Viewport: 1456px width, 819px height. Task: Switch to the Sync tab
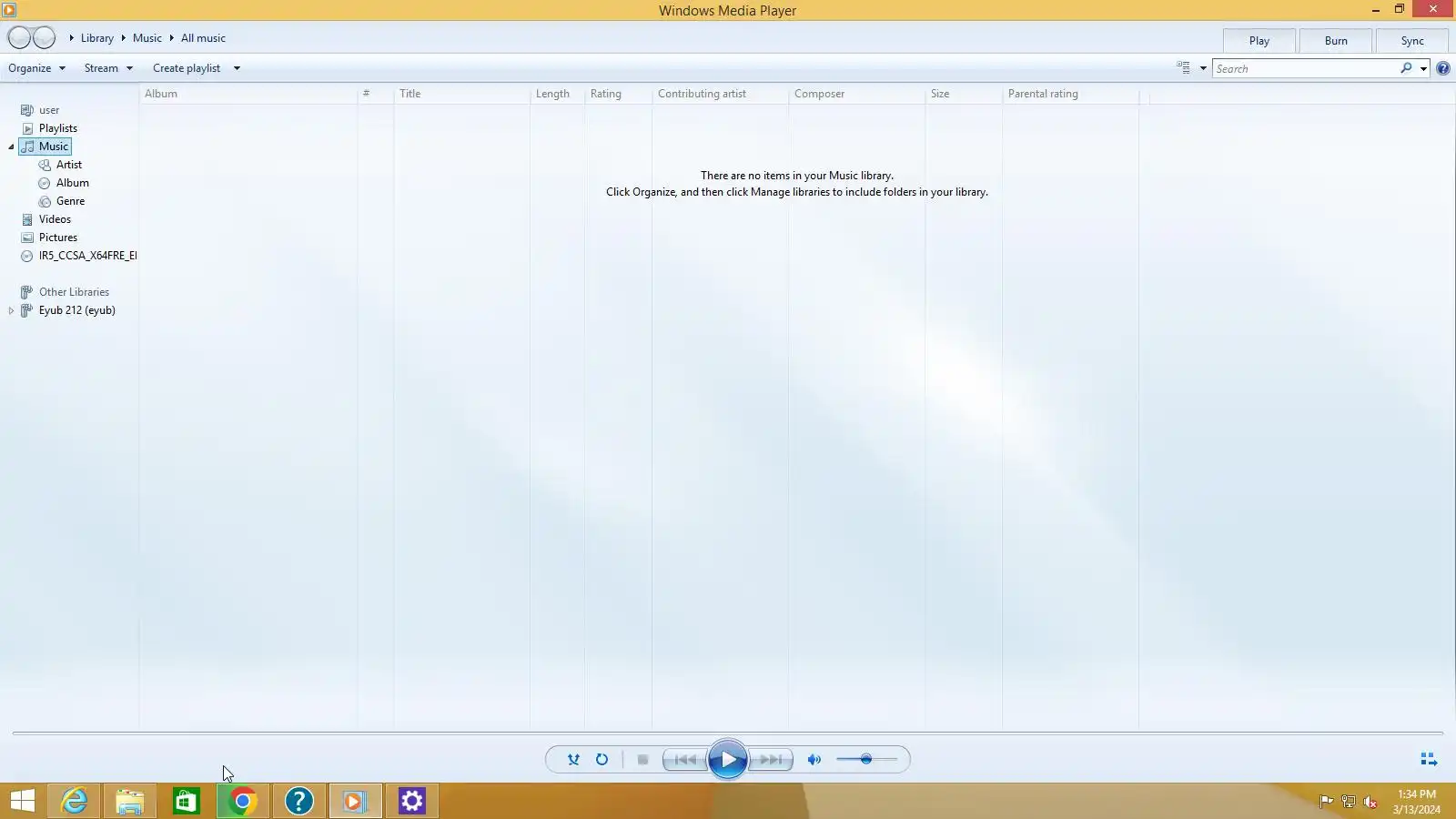[x=1412, y=41]
